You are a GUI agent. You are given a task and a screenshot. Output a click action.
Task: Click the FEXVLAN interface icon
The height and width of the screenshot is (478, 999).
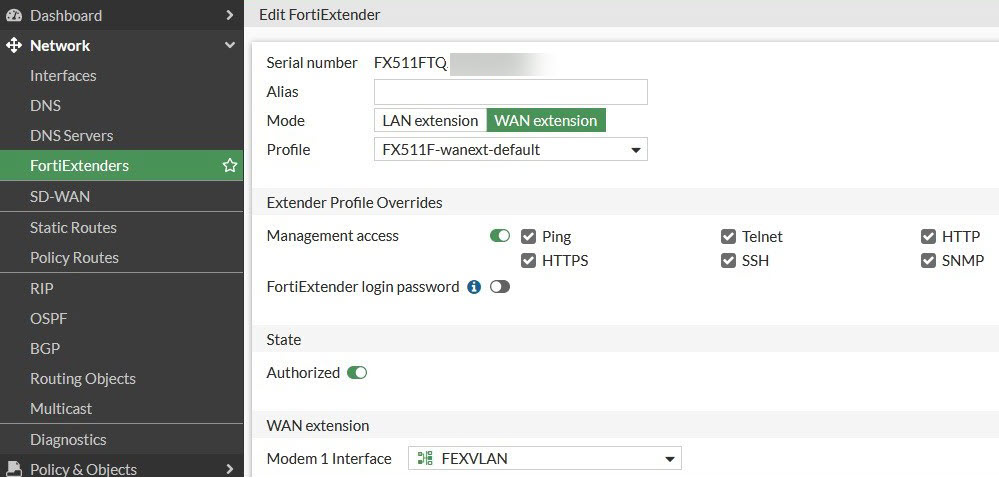click(424, 459)
